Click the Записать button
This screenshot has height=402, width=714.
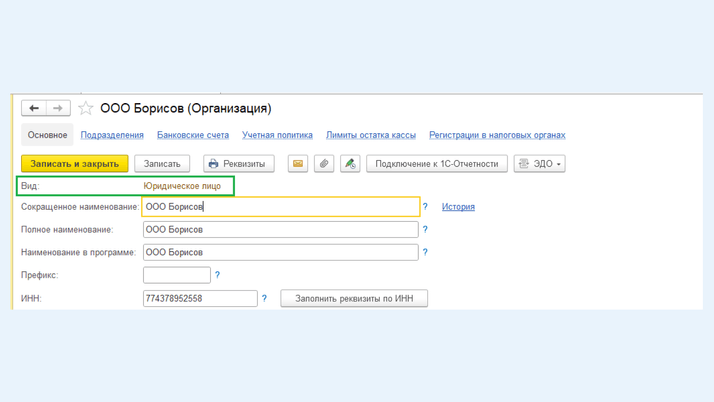[162, 163]
